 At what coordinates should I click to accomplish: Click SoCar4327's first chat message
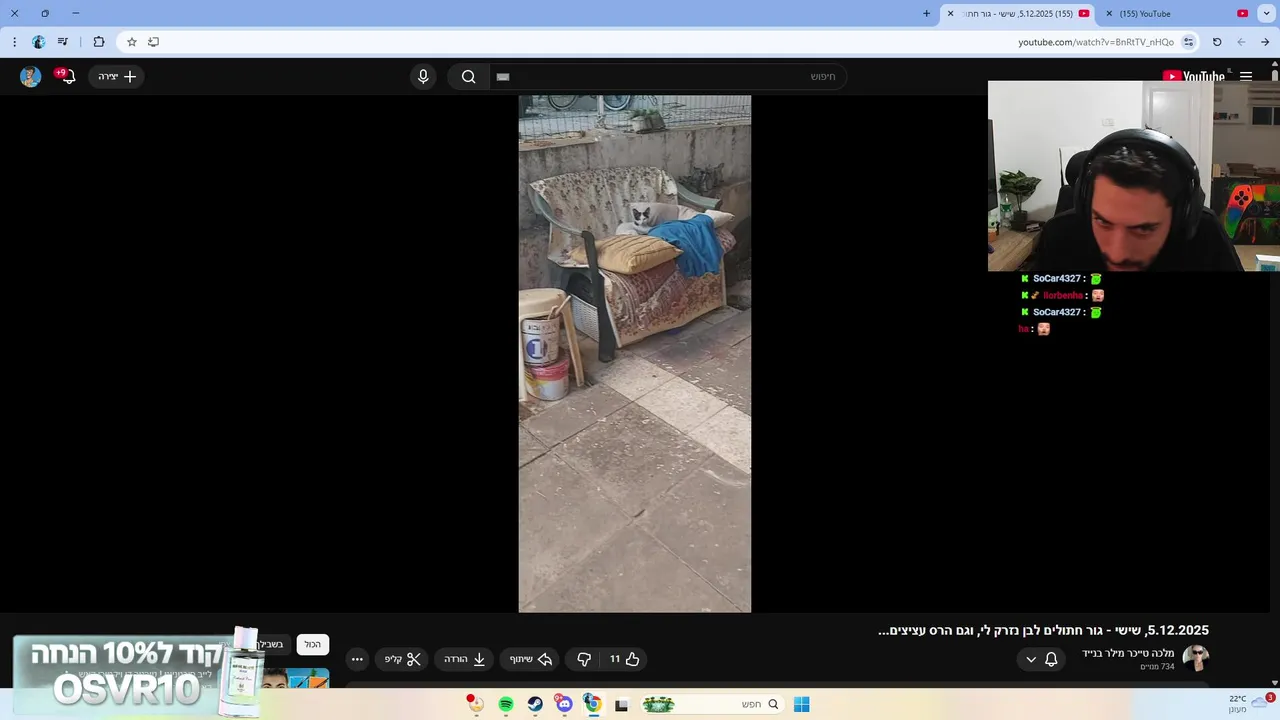point(1062,279)
